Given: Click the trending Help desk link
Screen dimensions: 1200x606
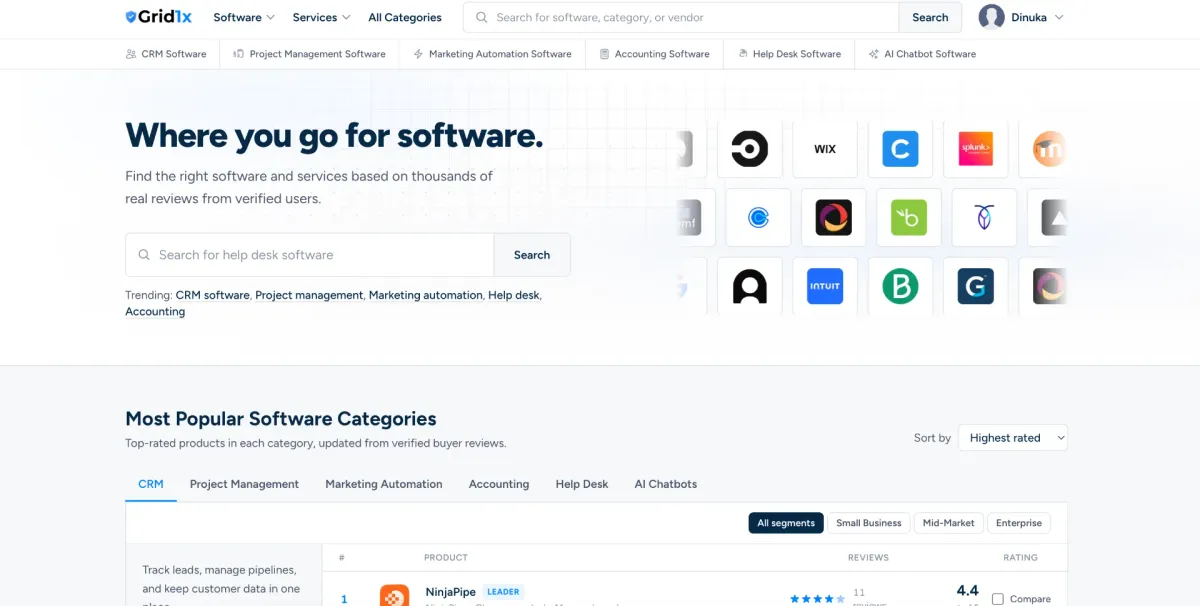Looking at the screenshot, I should [x=514, y=295].
